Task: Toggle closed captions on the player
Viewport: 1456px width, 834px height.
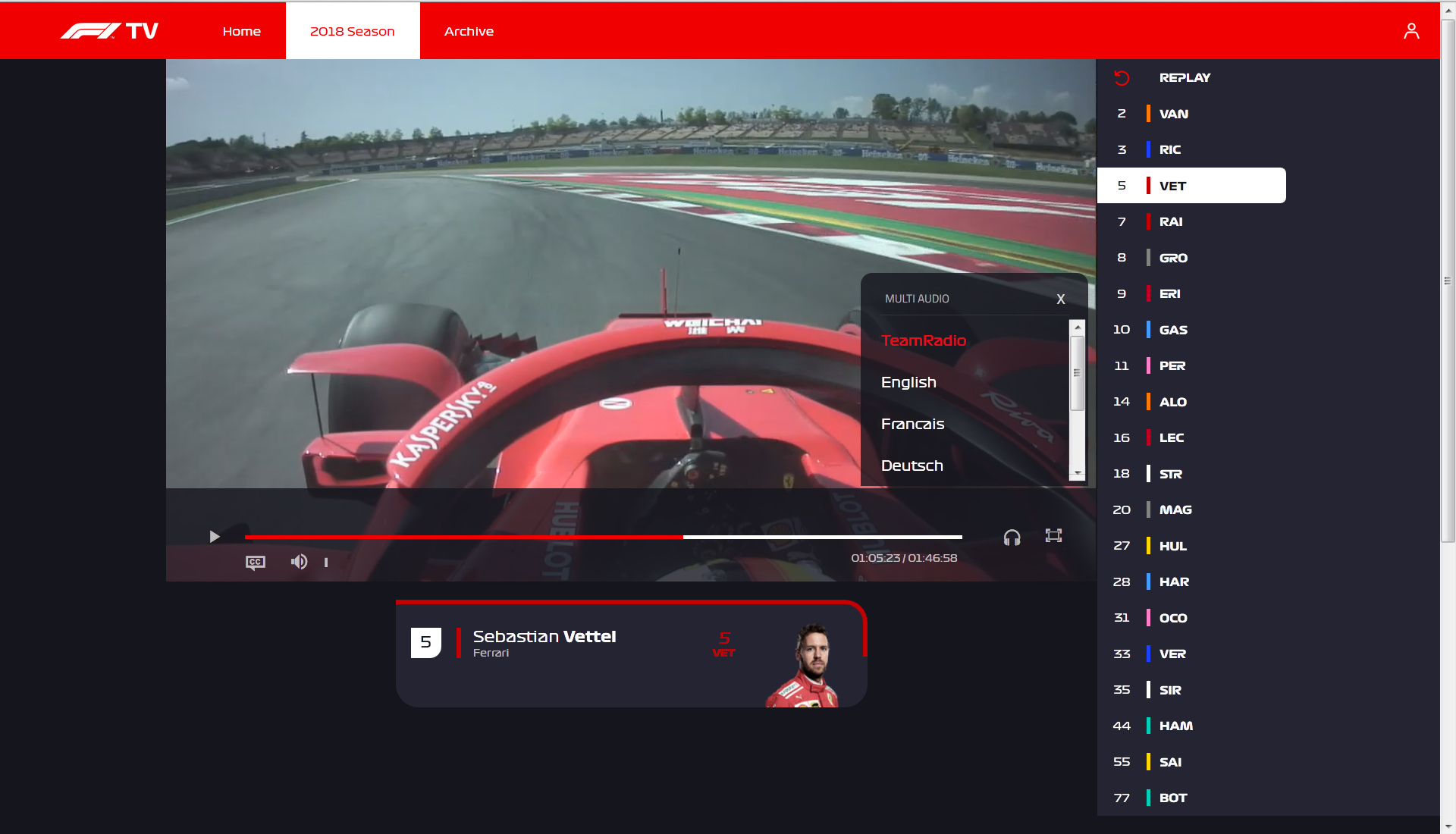Action: 256,562
